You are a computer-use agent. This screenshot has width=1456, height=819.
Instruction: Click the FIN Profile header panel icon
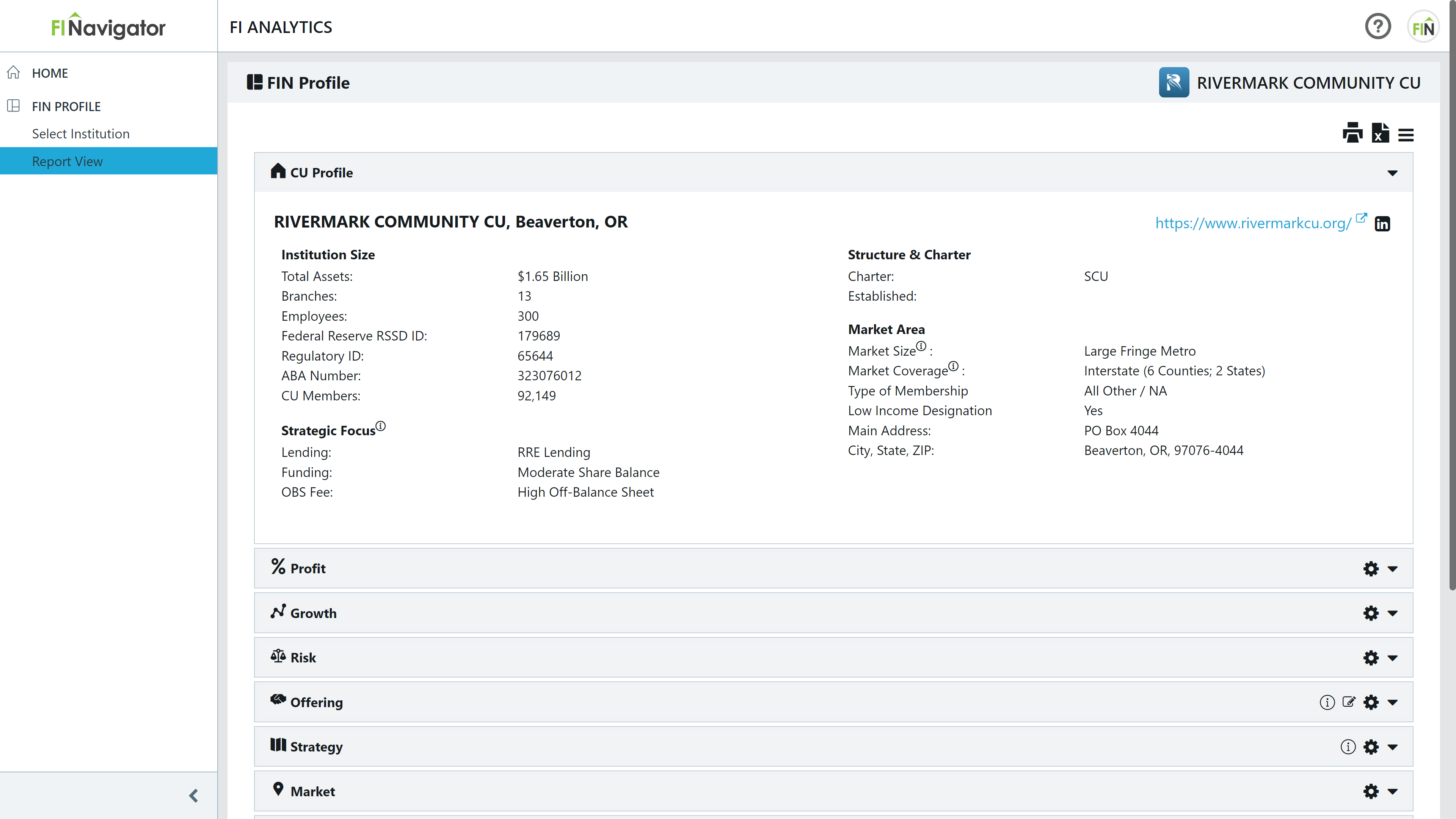click(254, 82)
